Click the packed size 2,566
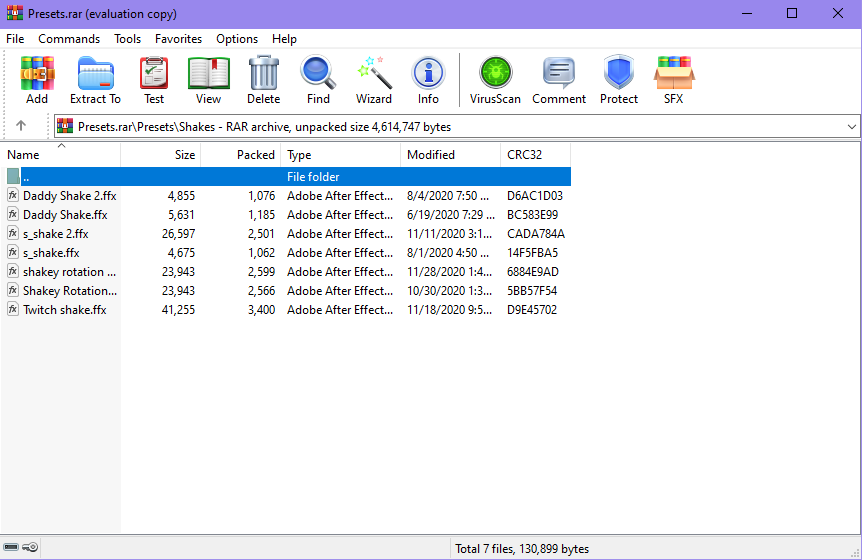Image resolution: width=862 pixels, height=560 pixels. tap(262, 291)
